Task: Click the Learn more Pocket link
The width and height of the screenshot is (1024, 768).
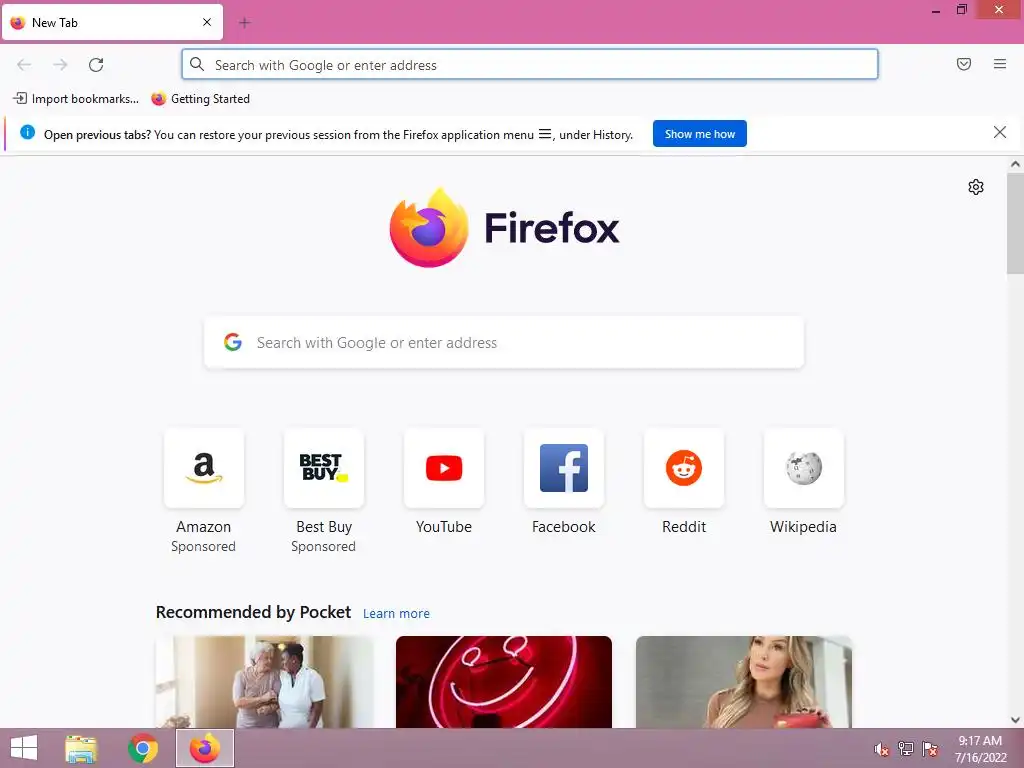Action: [x=396, y=614]
